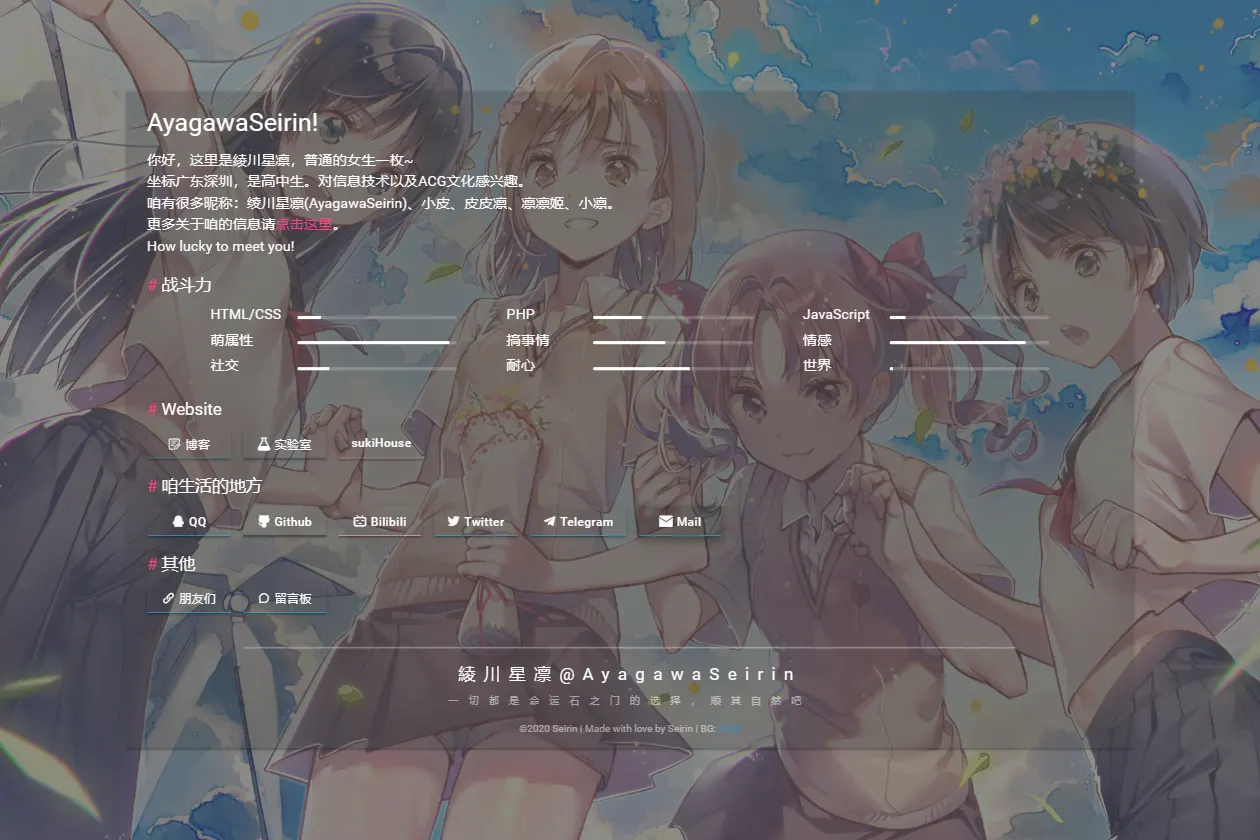
Task: Click the HTML/CSS skill progress bar
Action: pyautogui.click(x=377, y=317)
